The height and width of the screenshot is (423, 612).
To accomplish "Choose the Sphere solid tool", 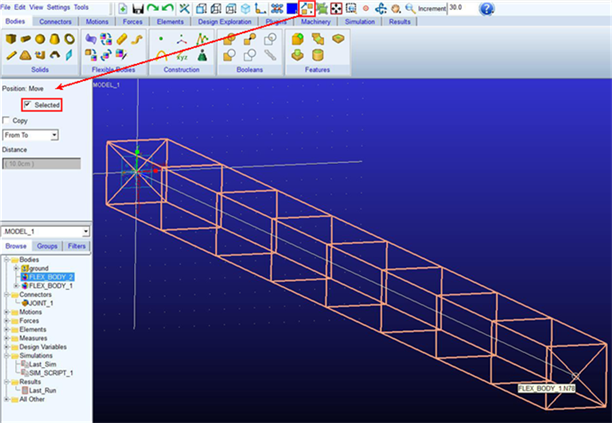I will pos(40,39).
